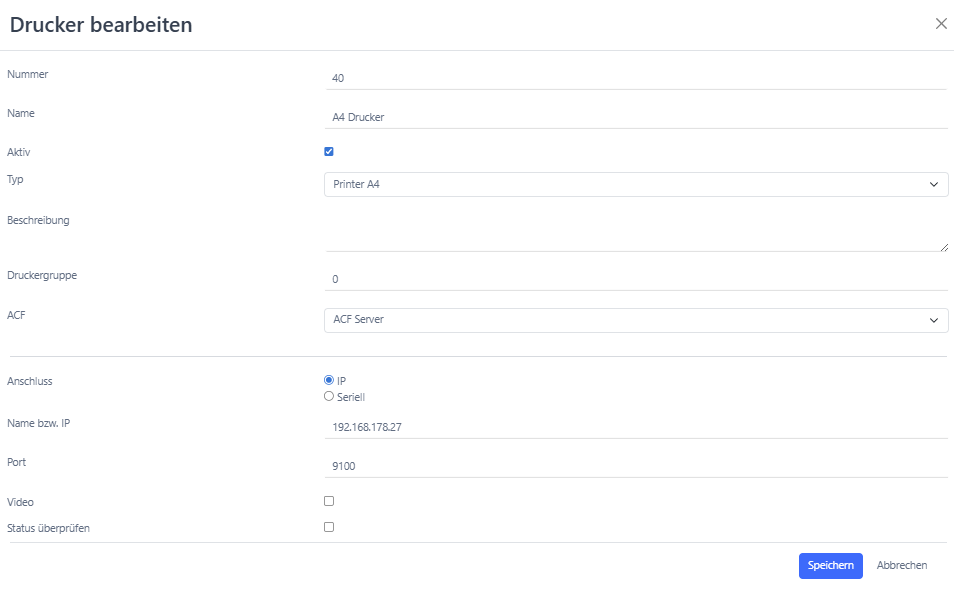
Task: Select the Seriell radio button
Action: pyautogui.click(x=329, y=396)
